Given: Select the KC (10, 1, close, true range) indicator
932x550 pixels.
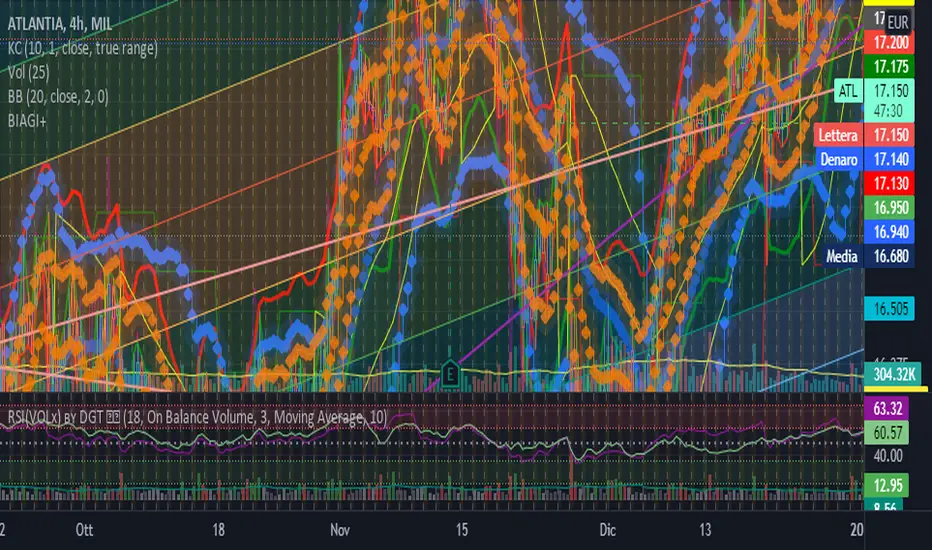Looking at the screenshot, I should tap(83, 48).
